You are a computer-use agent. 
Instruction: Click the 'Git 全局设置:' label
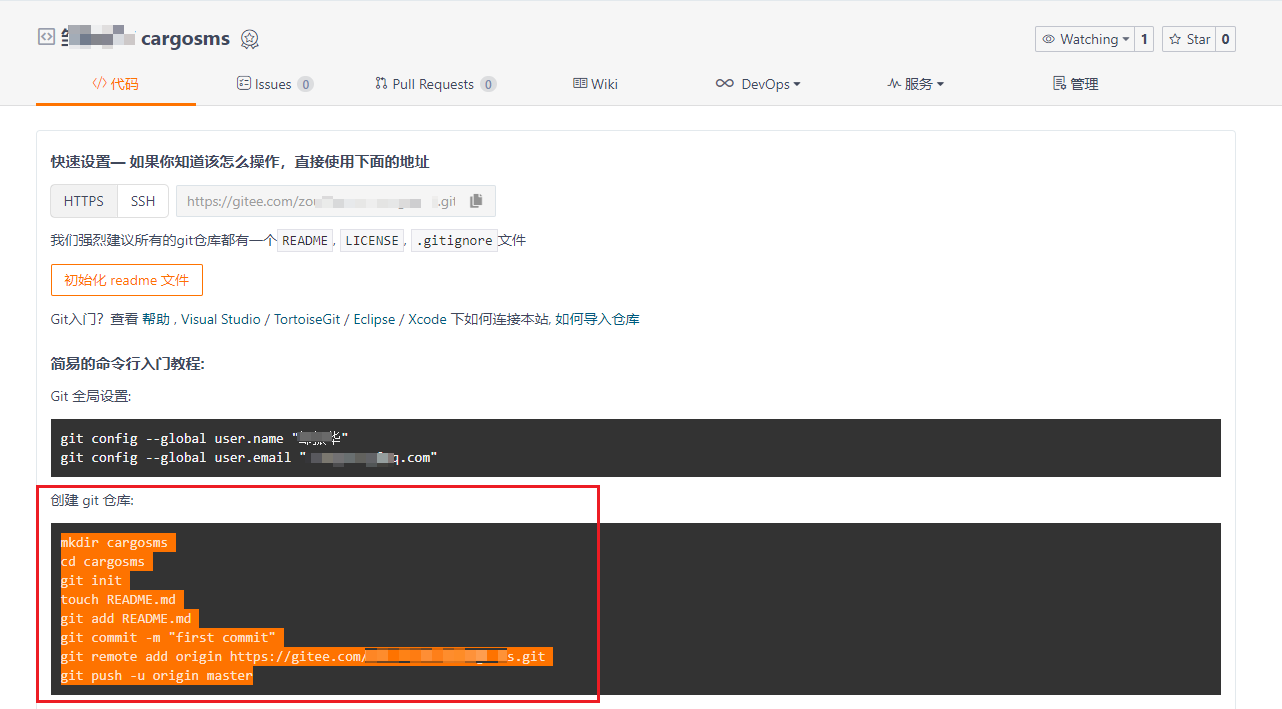(91, 396)
